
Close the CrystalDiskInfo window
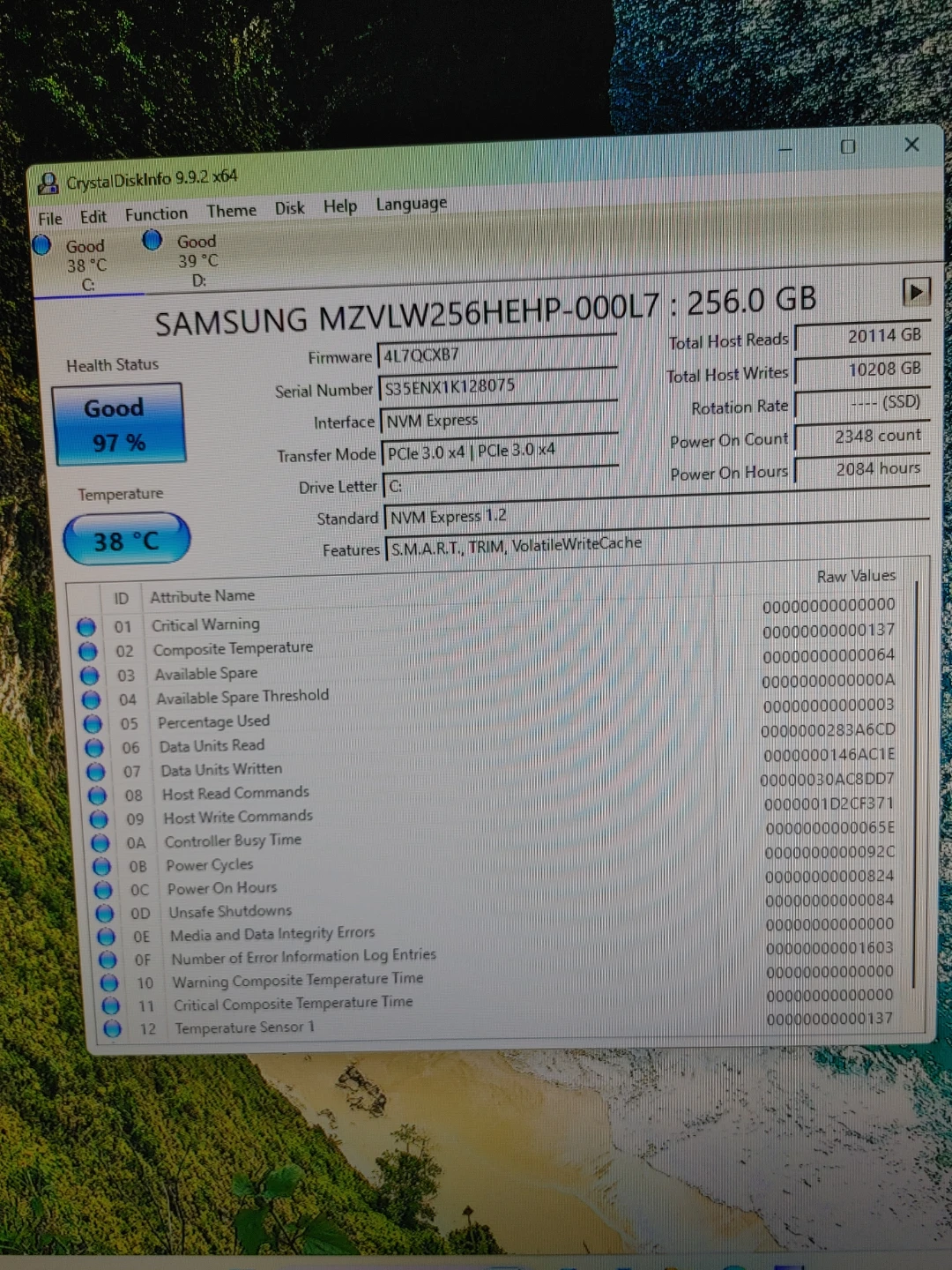(911, 144)
